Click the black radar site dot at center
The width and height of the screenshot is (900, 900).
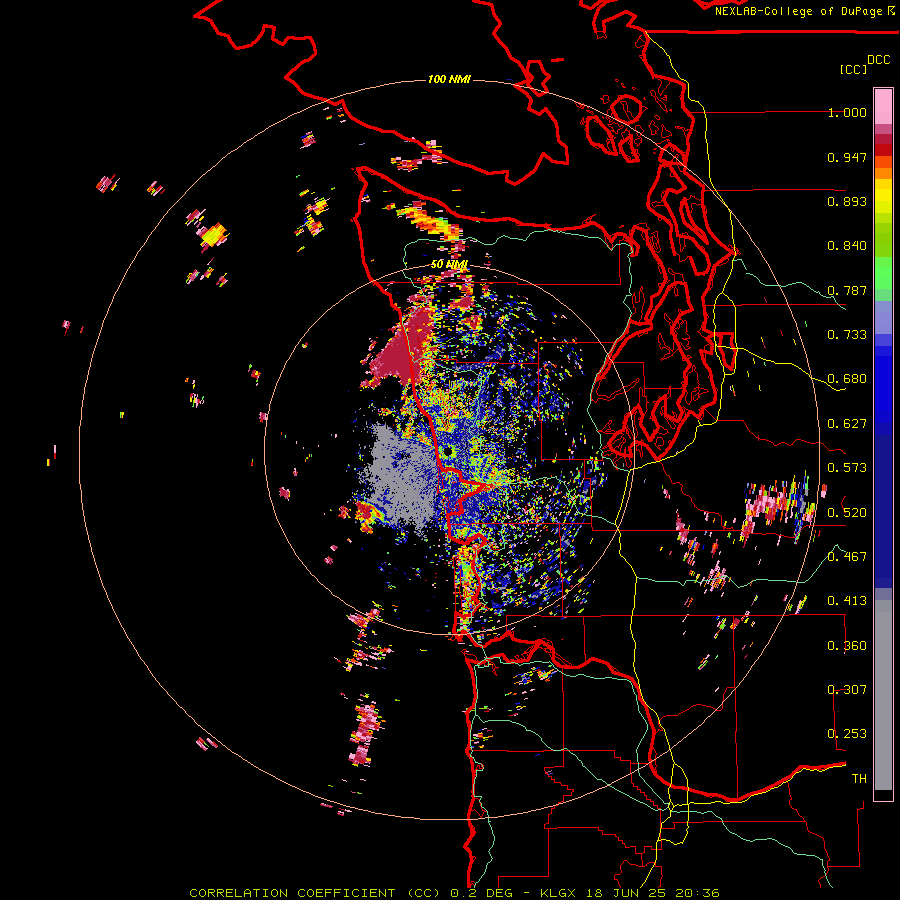click(448, 452)
